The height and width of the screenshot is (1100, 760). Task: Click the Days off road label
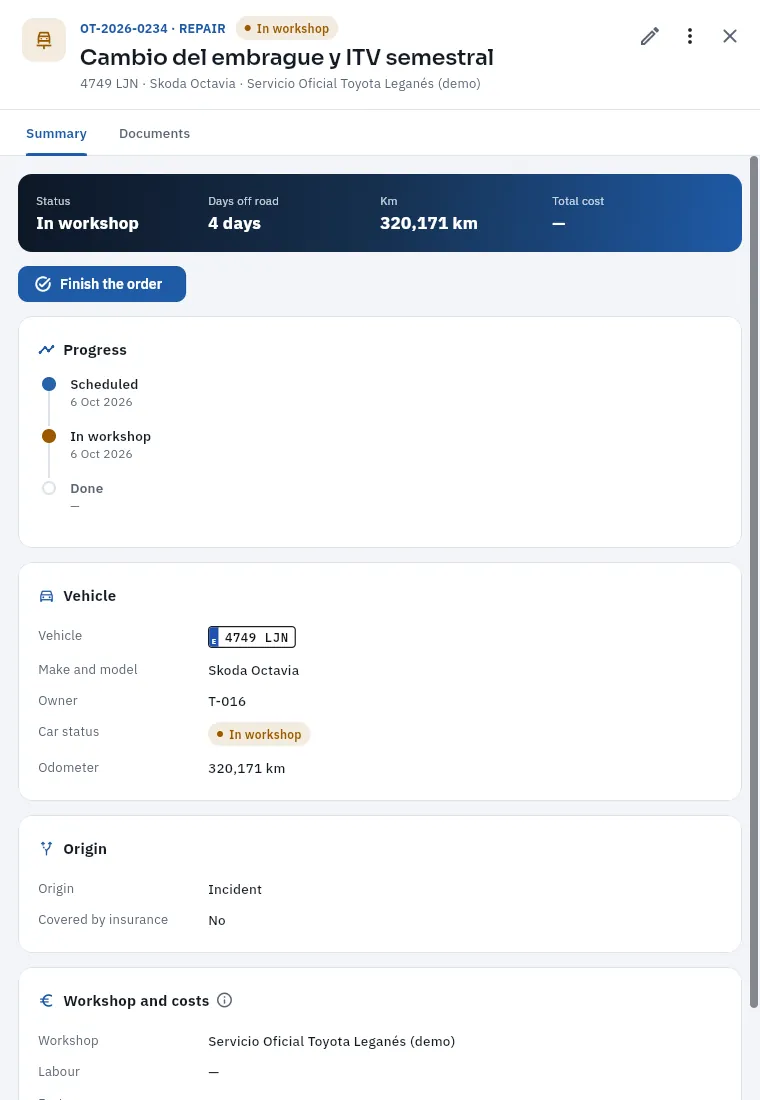point(243,201)
